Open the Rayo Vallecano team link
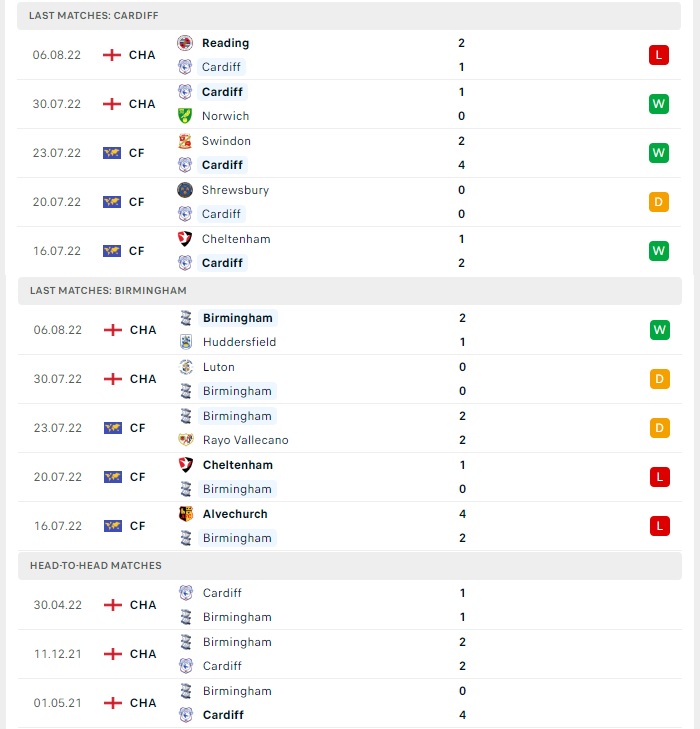 coord(245,440)
